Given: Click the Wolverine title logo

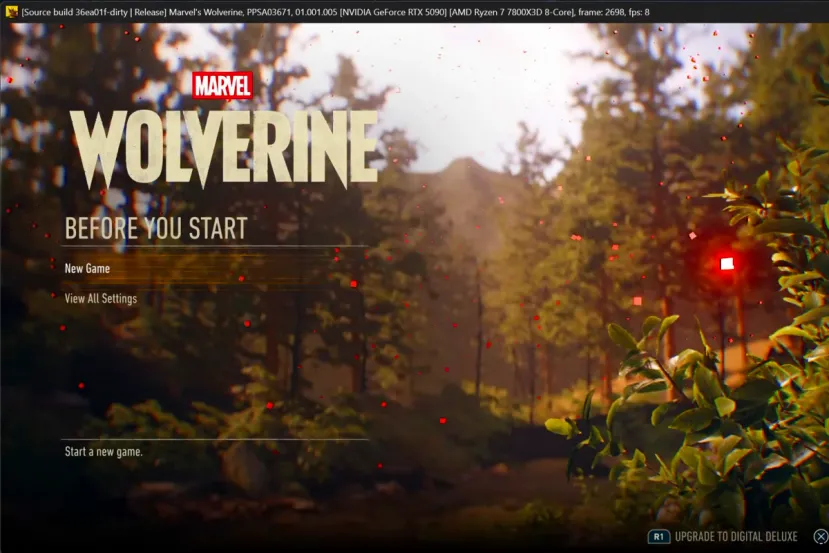Looking at the screenshot, I should tap(224, 148).
